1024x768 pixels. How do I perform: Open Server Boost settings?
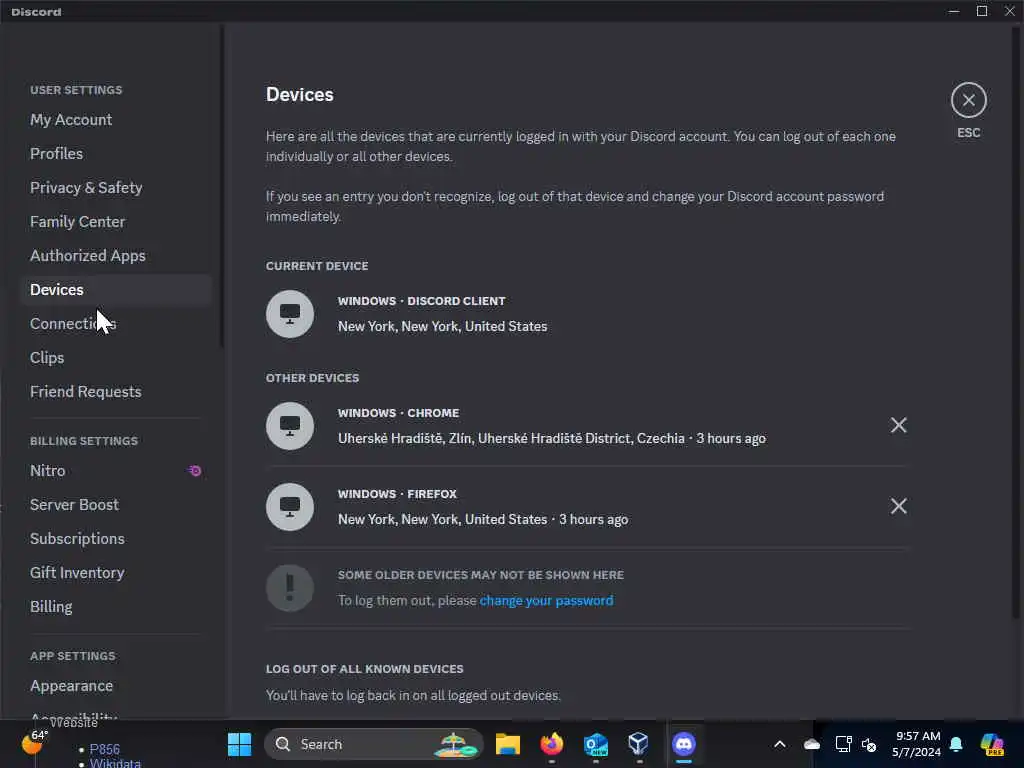pyautogui.click(x=116, y=504)
